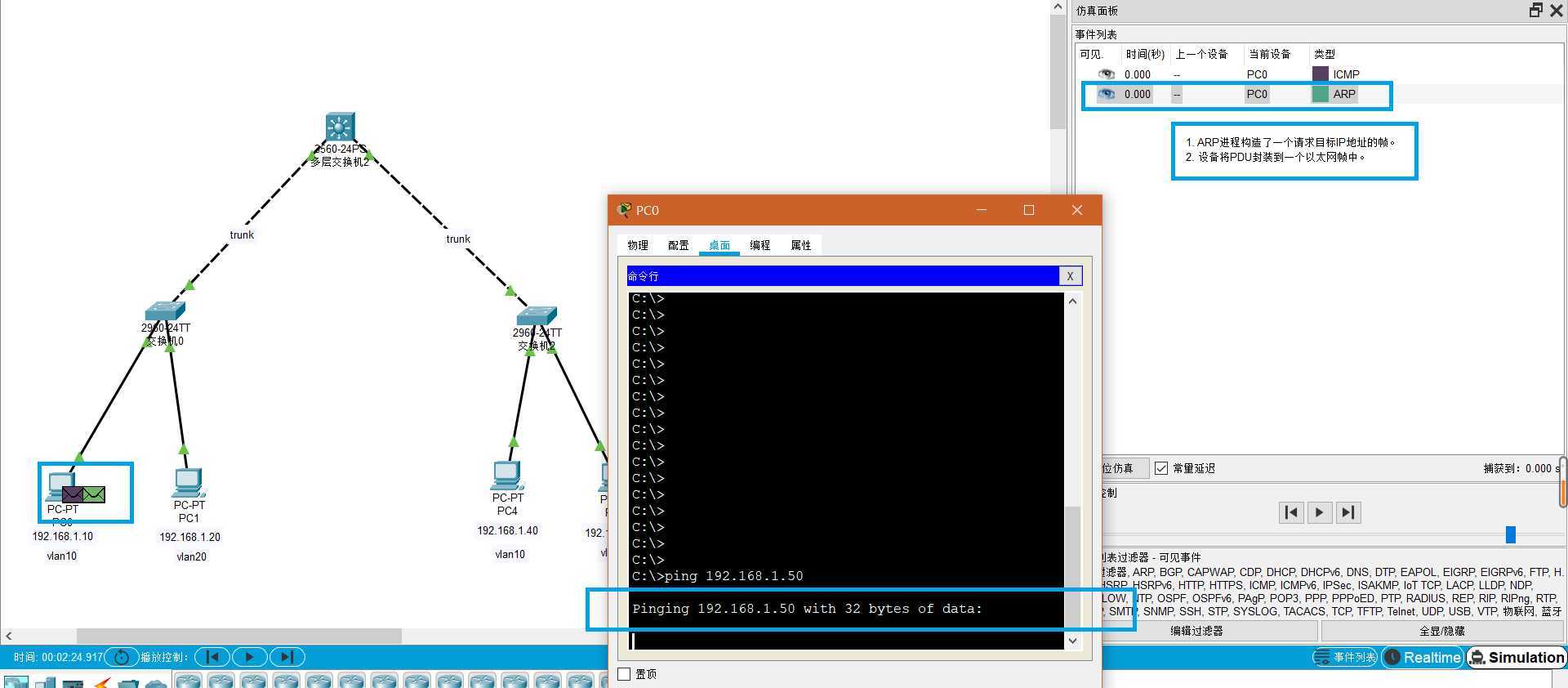Play using the bottom bar playback control
The image size is (1568, 688).
[250, 657]
